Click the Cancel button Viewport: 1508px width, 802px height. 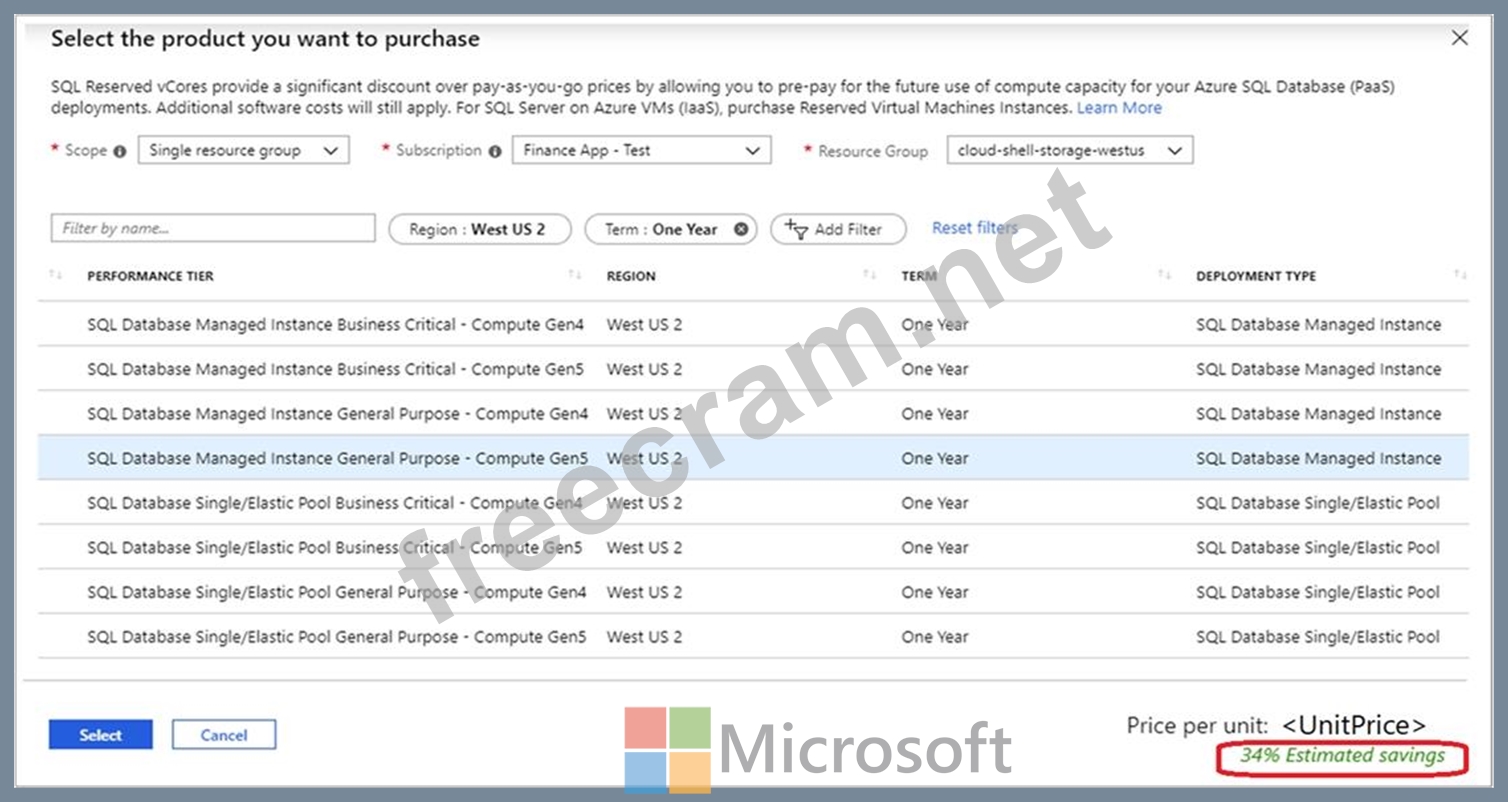click(x=223, y=735)
